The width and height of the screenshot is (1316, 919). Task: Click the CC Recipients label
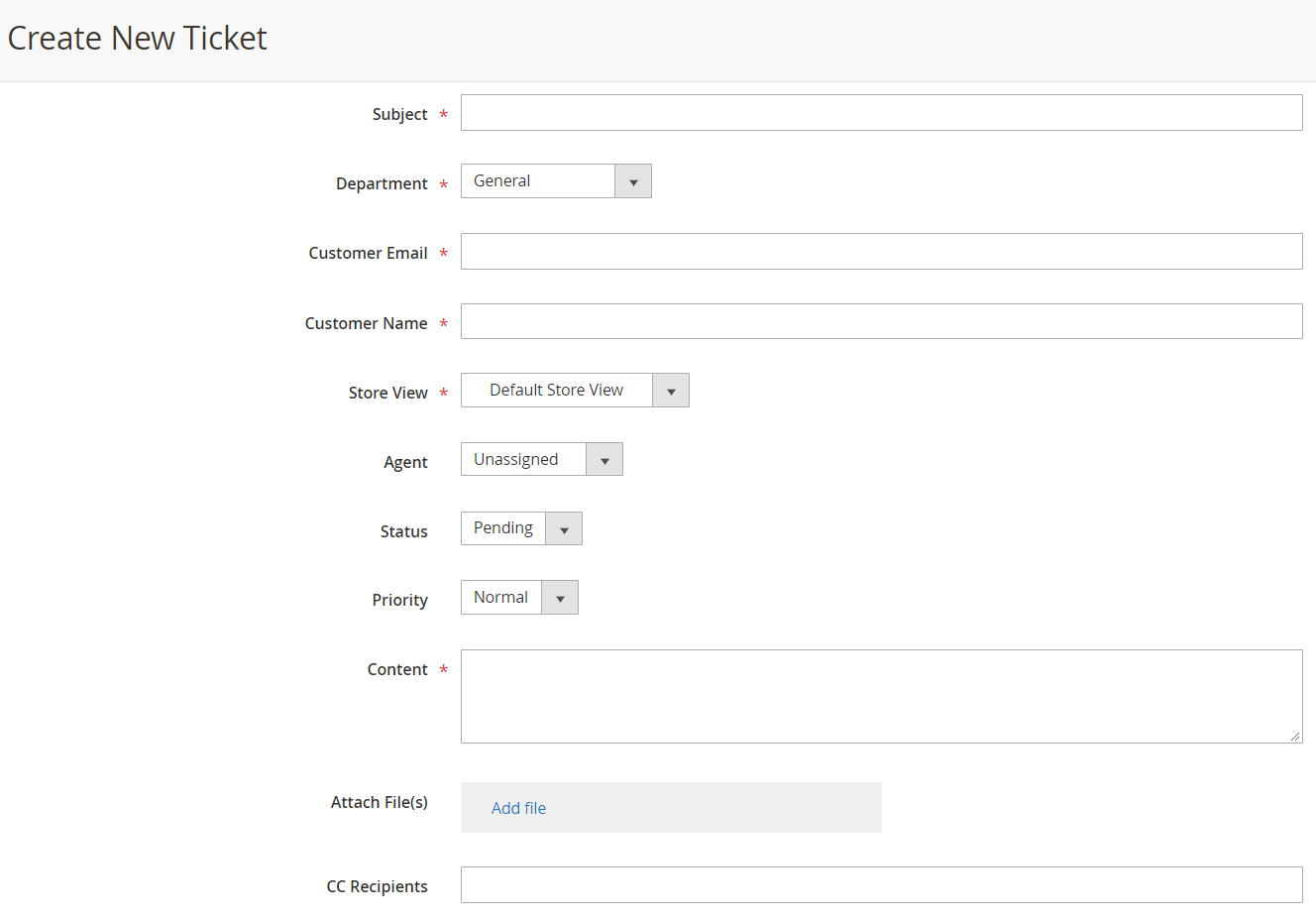(x=377, y=886)
